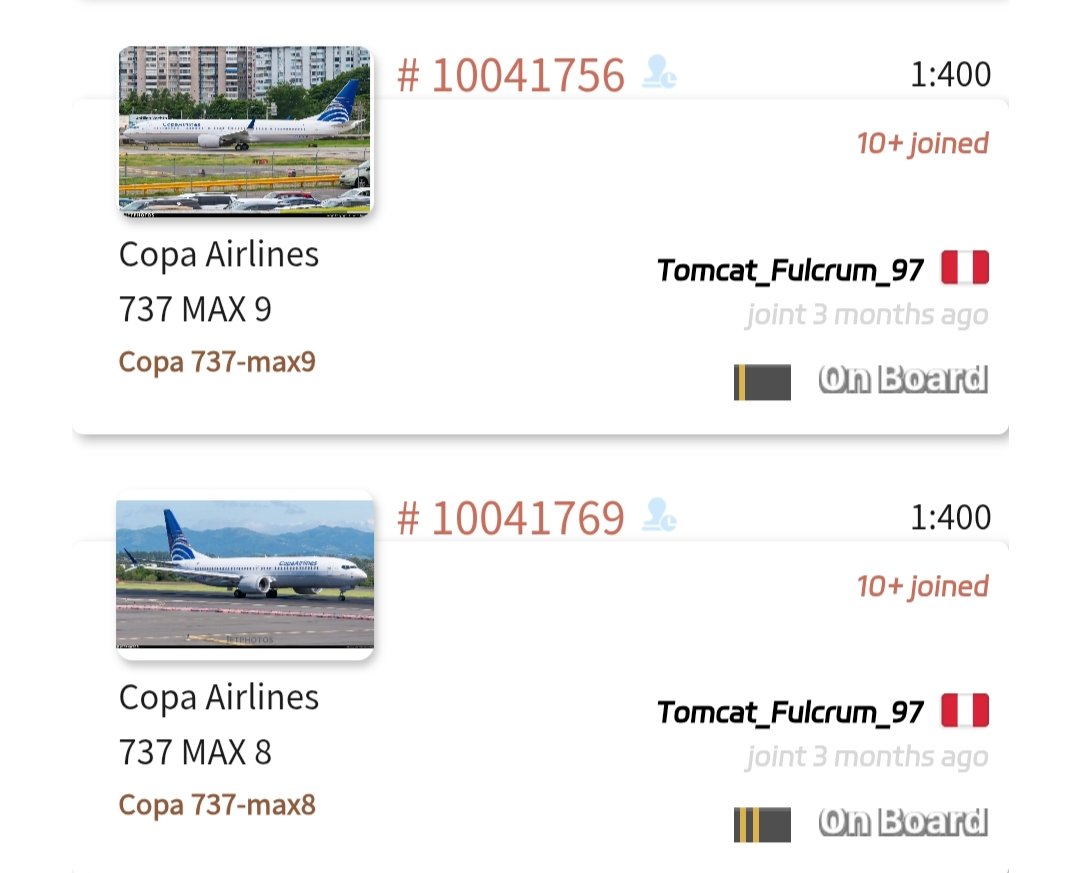Click the flag icon on the 737 MAX 9 card

tap(964, 268)
